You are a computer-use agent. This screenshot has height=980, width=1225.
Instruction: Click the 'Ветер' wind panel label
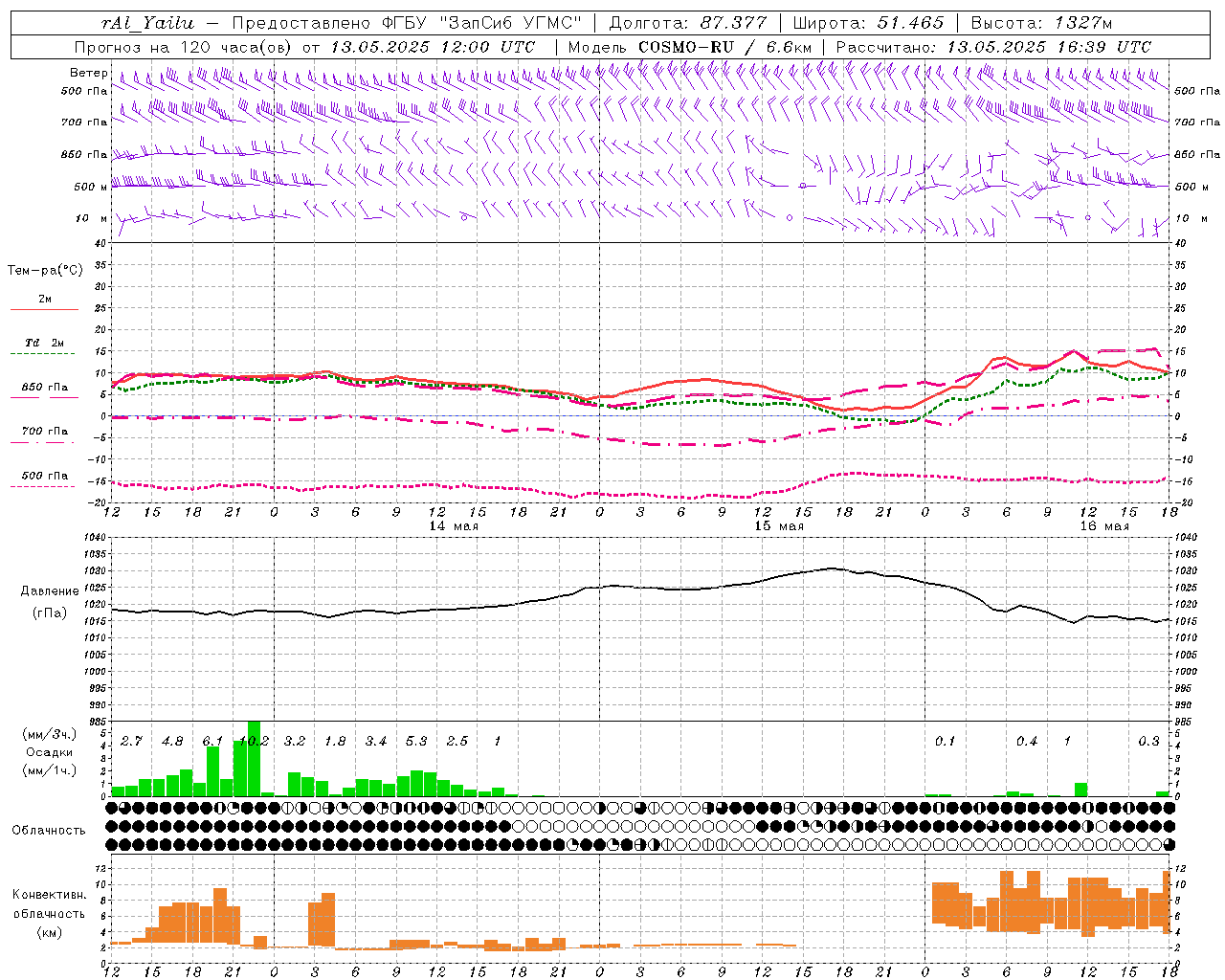pyautogui.click(x=88, y=73)
